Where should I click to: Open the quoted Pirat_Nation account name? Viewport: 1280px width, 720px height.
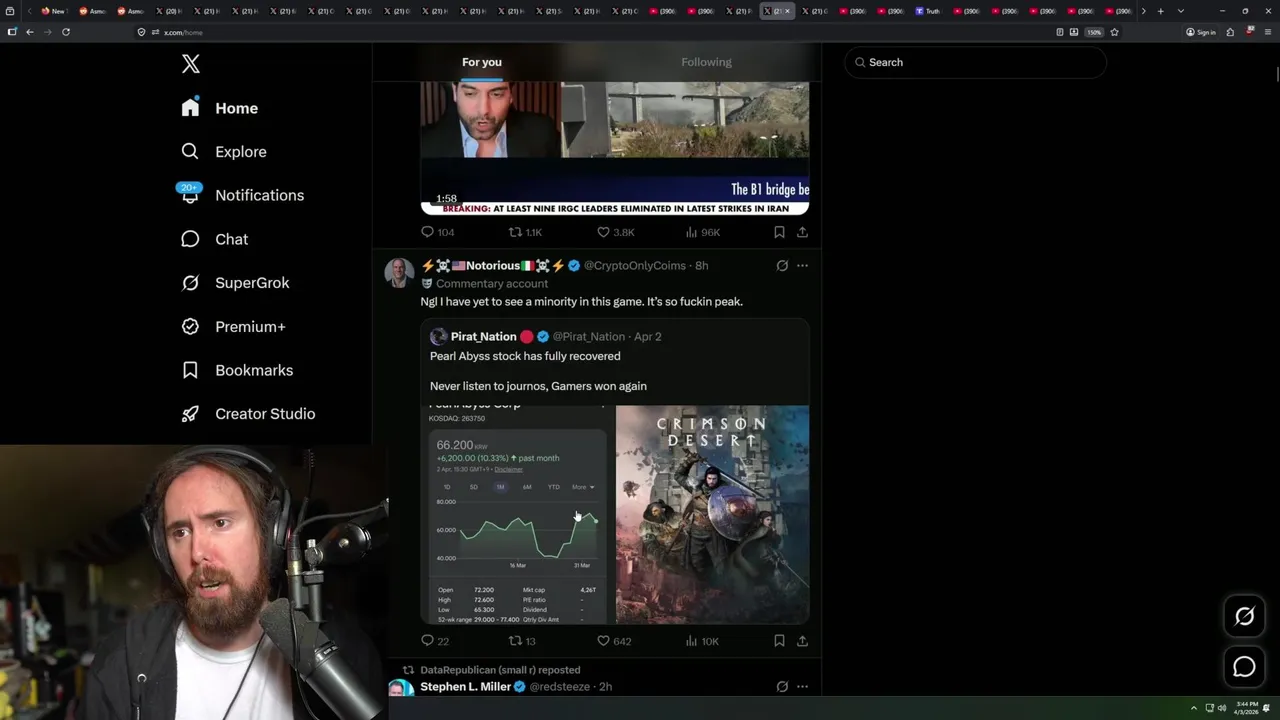click(x=483, y=337)
